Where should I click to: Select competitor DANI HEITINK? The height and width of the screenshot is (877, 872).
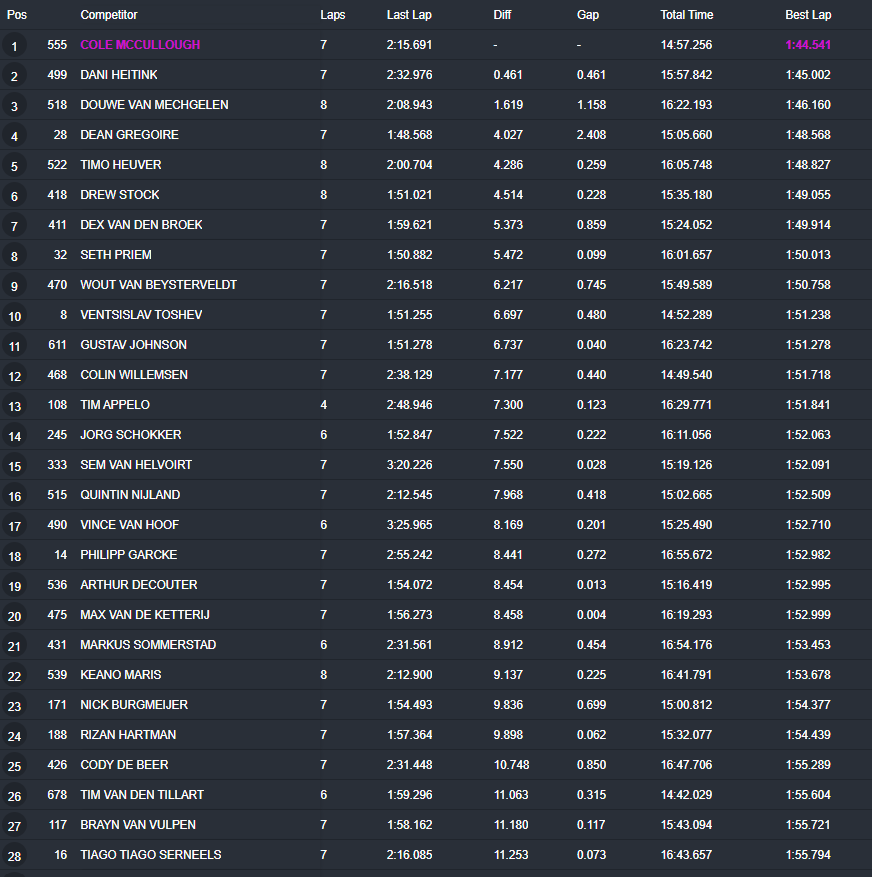[119, 75]
